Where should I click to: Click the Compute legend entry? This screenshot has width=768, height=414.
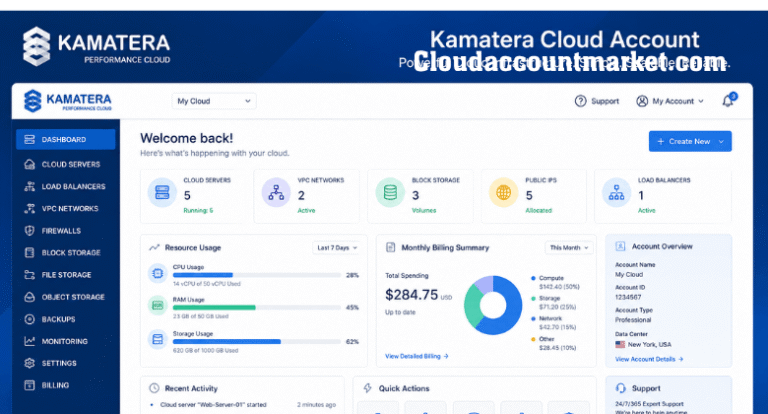555,282
